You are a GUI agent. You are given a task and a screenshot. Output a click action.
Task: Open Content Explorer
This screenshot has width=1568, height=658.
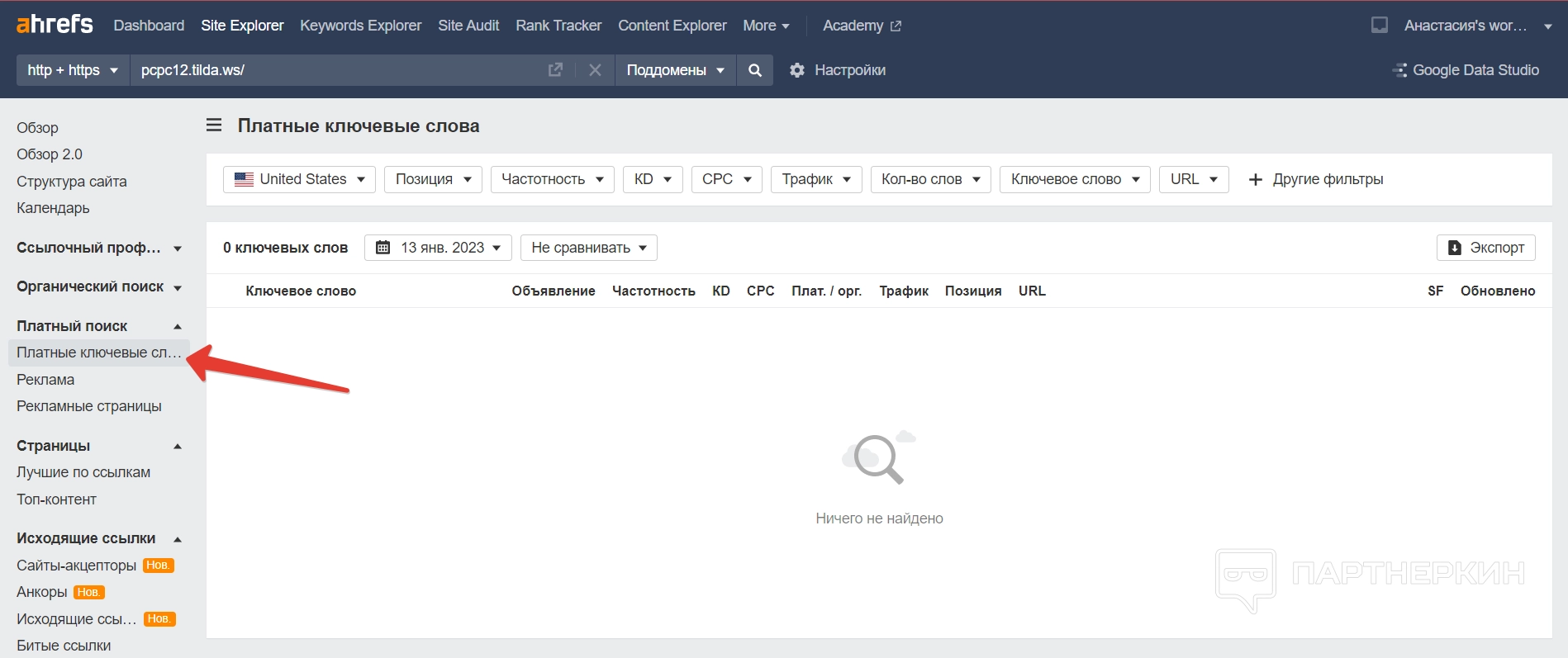point(672,26)
